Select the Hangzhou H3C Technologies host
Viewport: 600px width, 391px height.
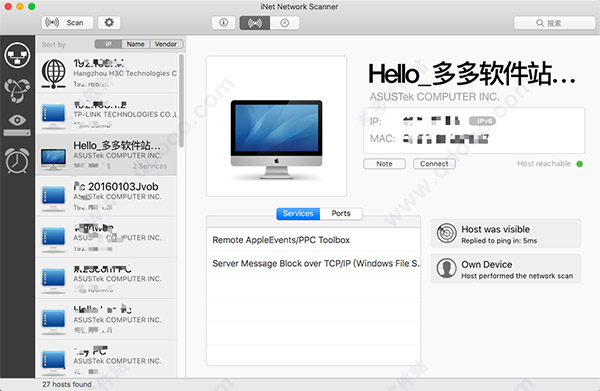(x=106, y=73)
